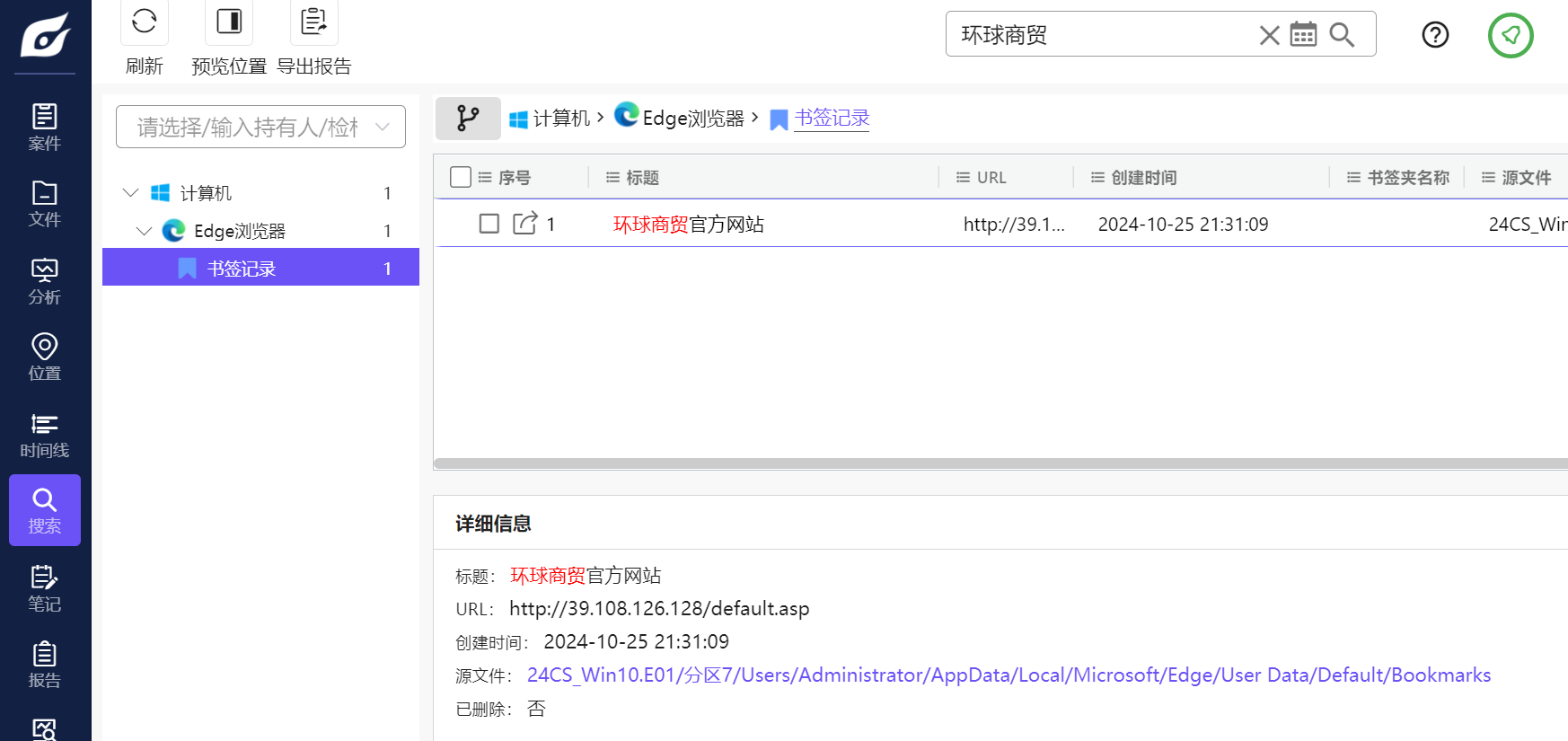The image size is (1568, 741).
Task: Click the Export Report (导出报告) icon
Action: coord(313,22)
